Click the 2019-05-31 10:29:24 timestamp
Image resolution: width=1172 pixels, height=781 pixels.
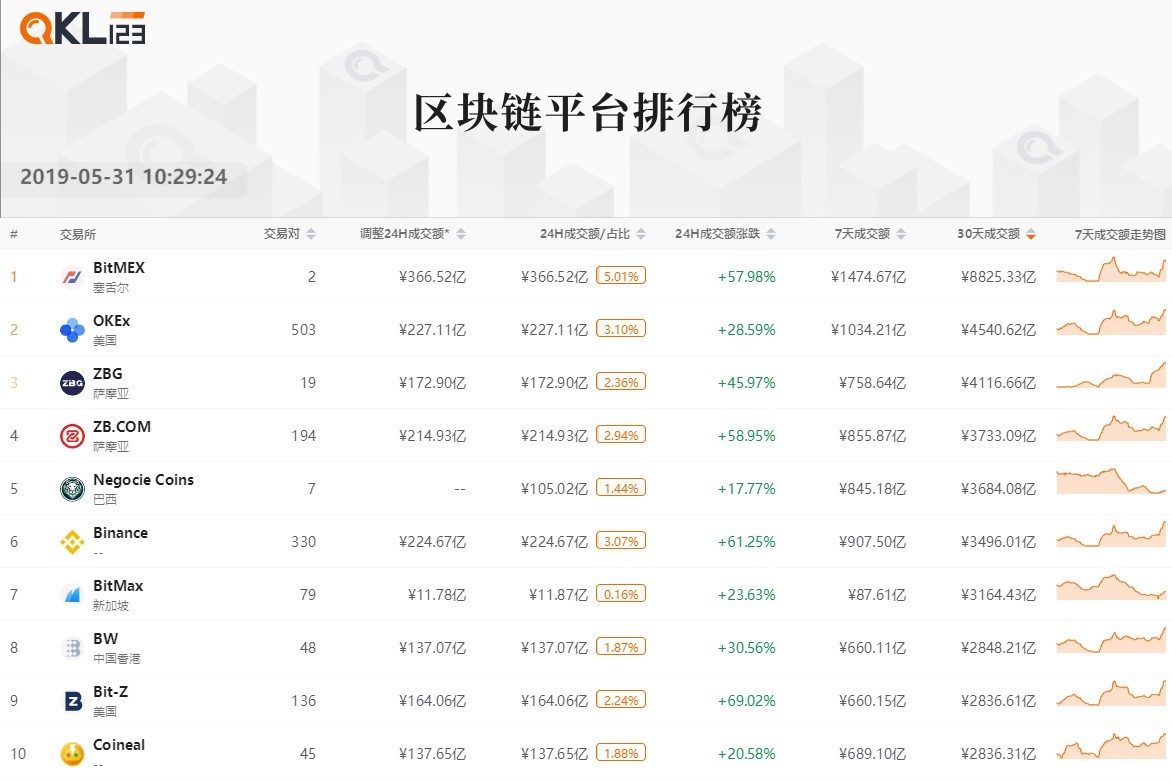click(x=124, y=177)
